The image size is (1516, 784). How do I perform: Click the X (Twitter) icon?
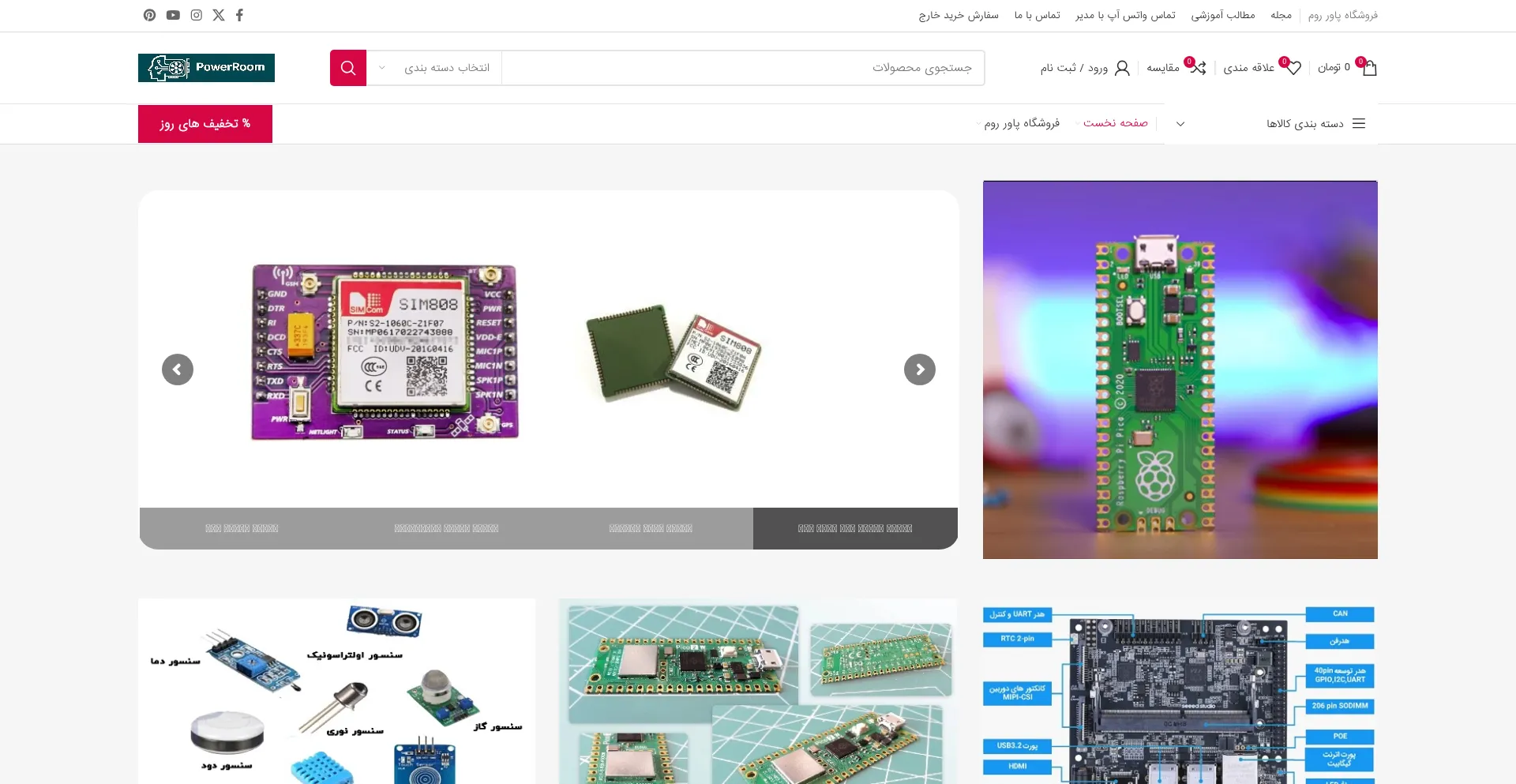pyautogui.click(x=219, y=15)
